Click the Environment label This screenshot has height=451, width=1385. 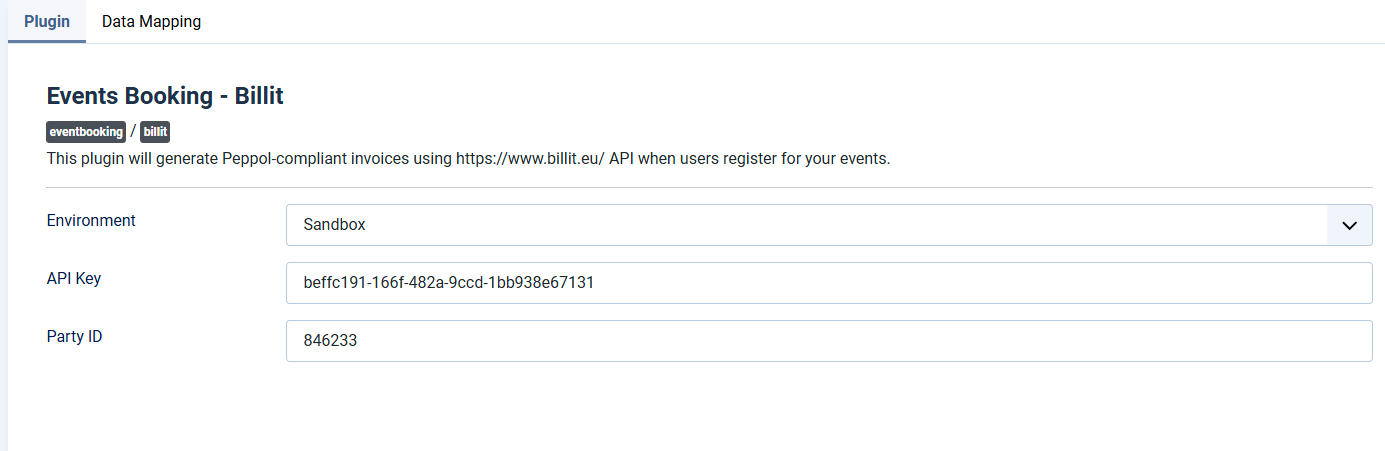91,220
